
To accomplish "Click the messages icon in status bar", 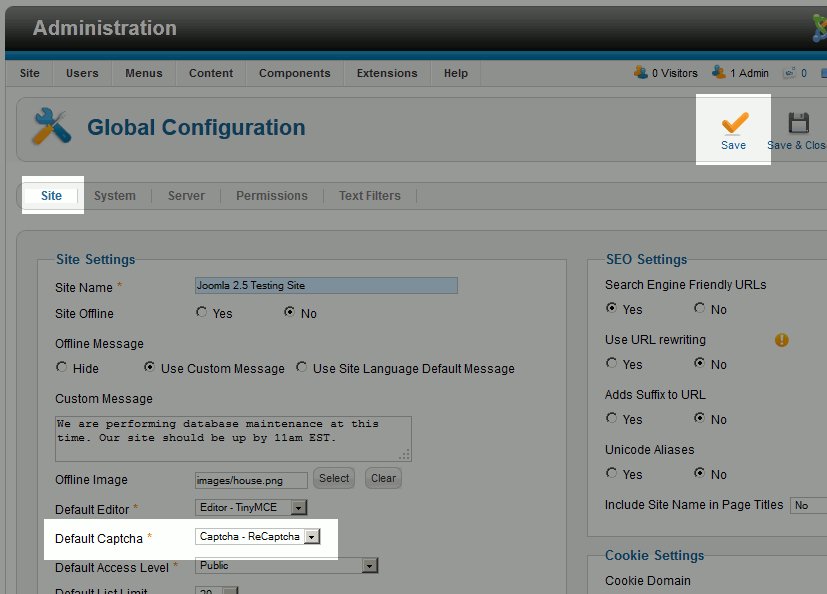I will (790, 73).
